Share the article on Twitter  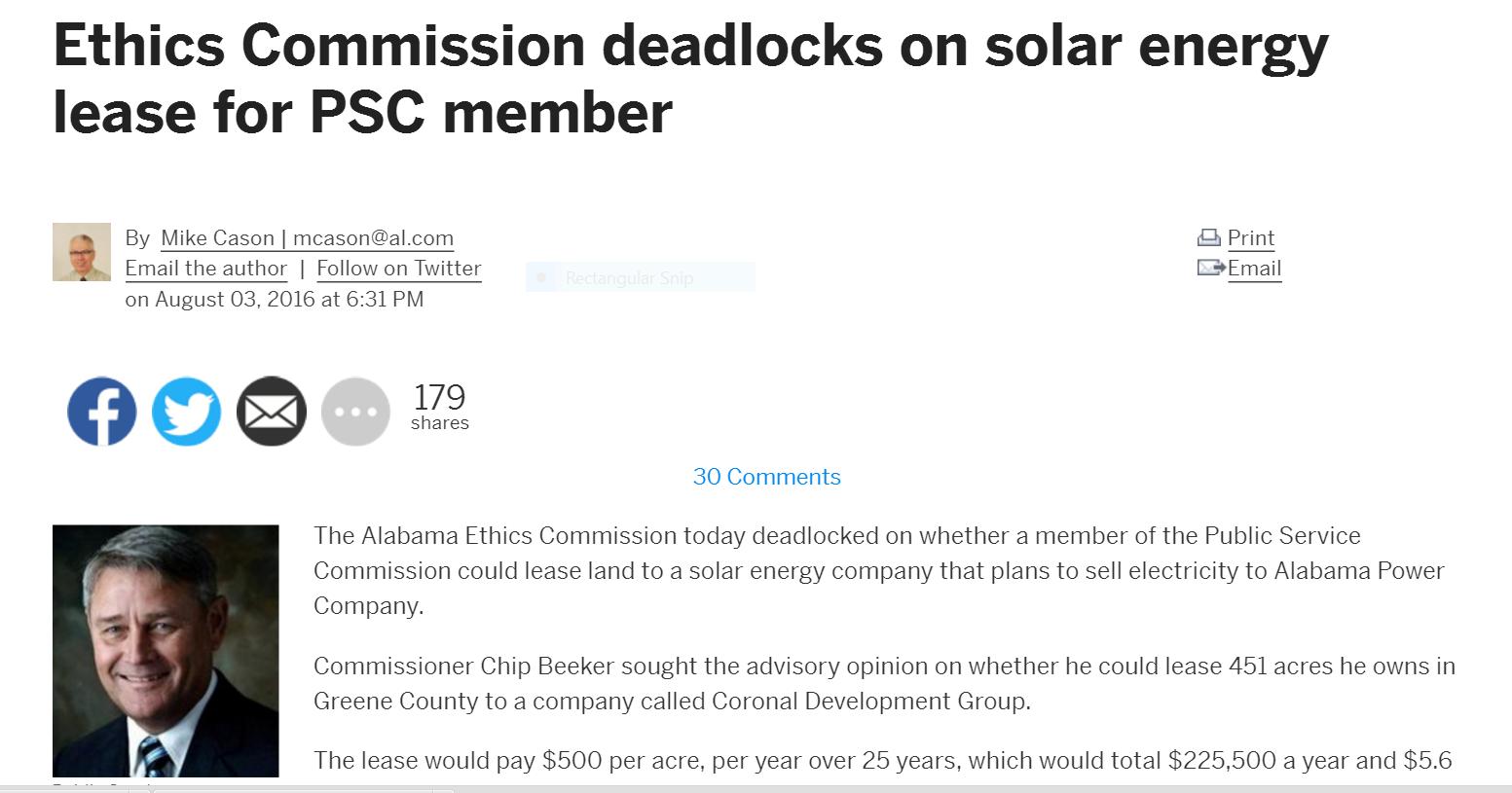187,412
